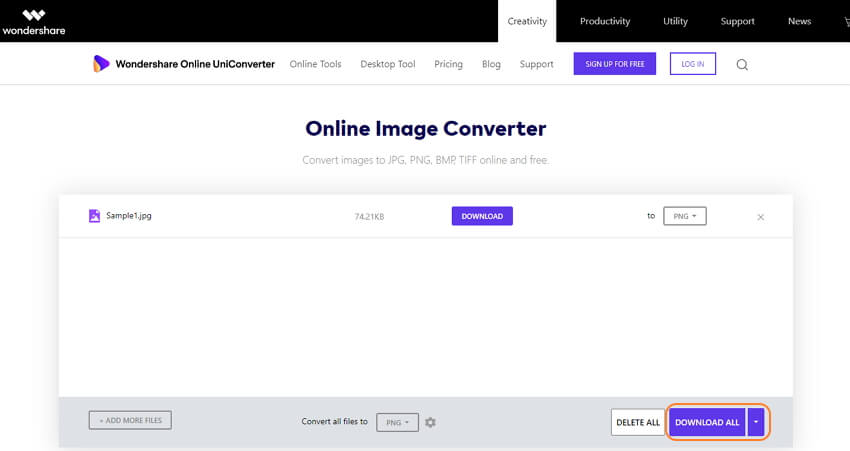850x451 pixels.
Task: Click the 74.21KB file size text
Action: [369, 216]
